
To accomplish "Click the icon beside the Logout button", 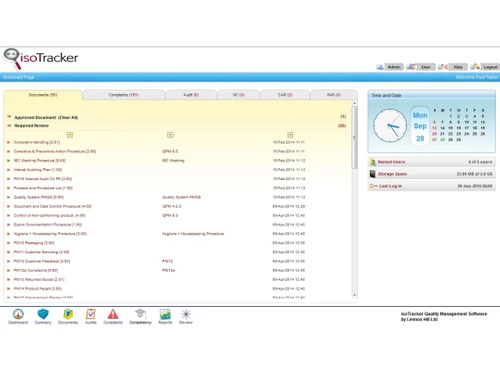I will coord(475,67).
